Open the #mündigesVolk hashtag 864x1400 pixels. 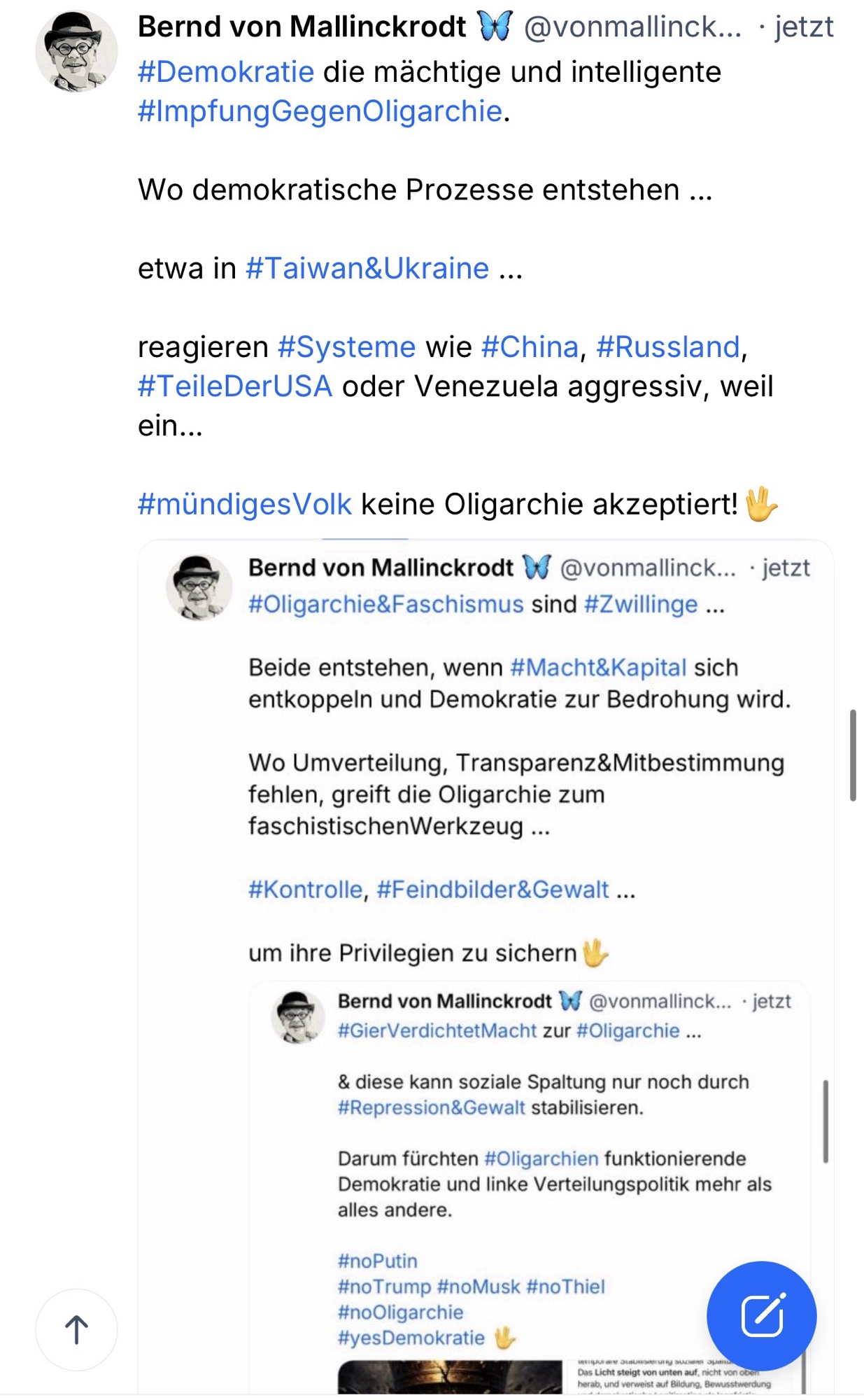click(x=244, y=504)
